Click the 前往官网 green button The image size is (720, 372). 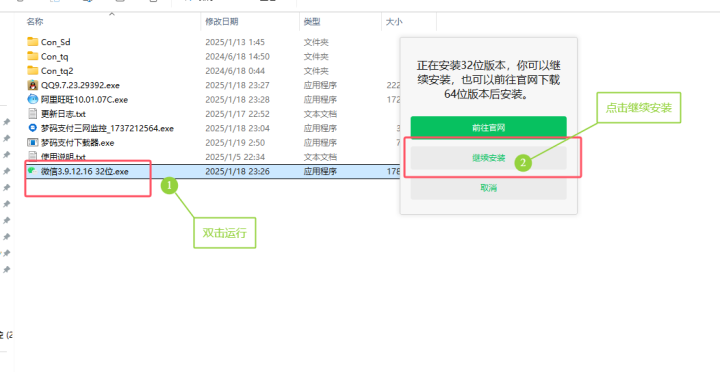[x=489, y=128]
